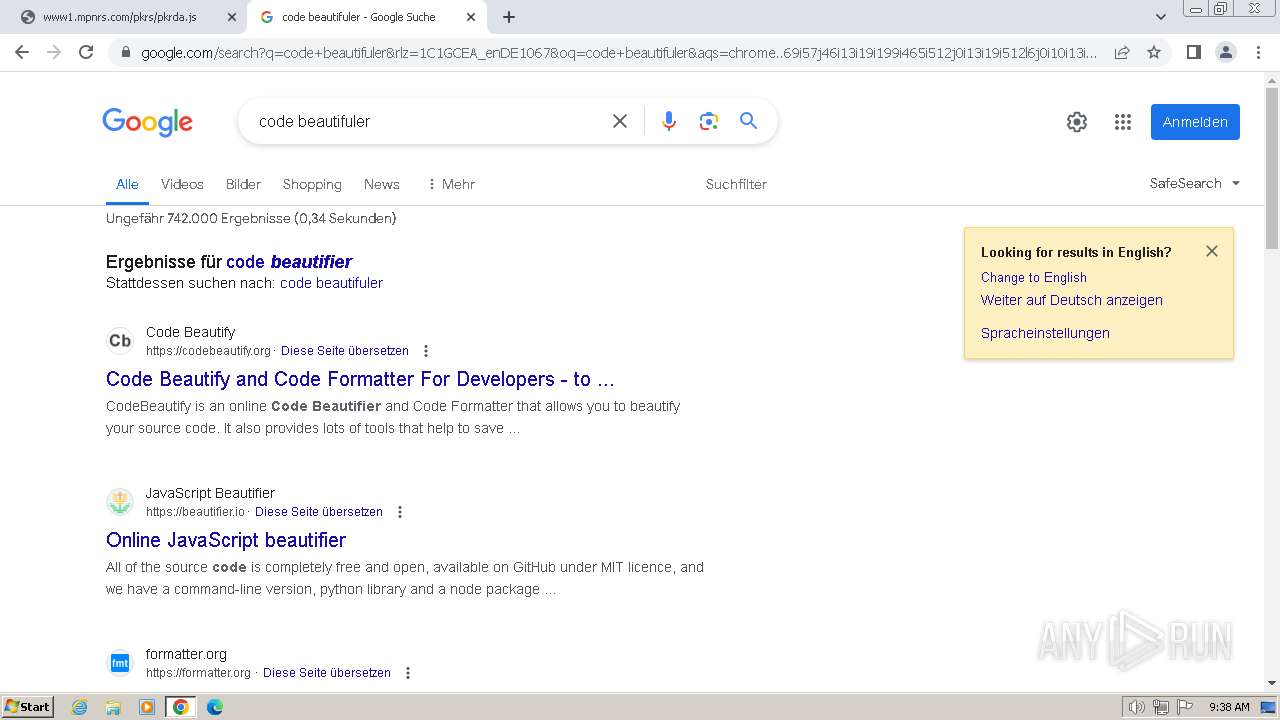The image size is (1280, 720).
Task: Go to Google homepage via logo
Action: [x=147, y=122]
